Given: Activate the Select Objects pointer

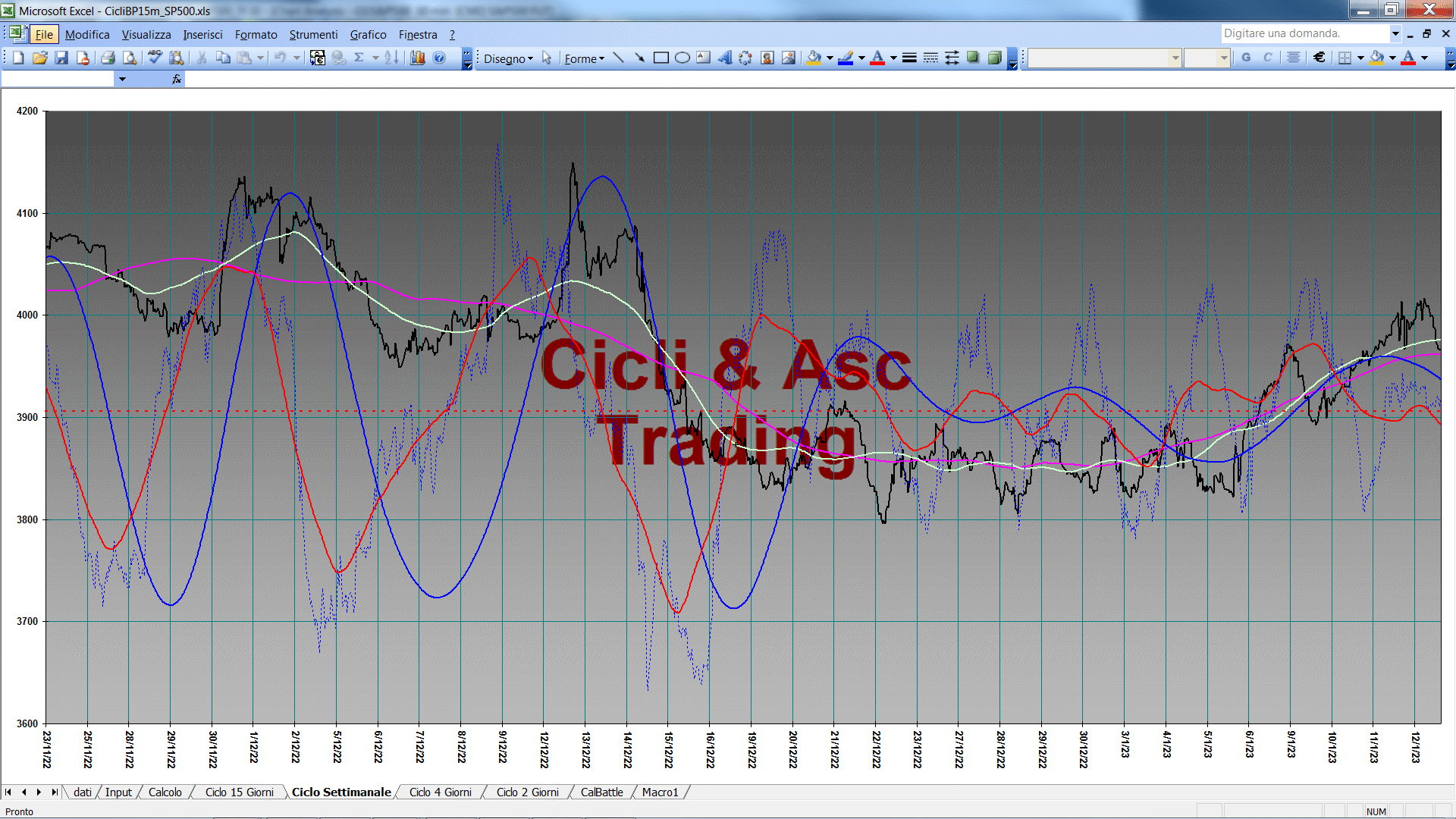Looking at the screenshot, I should (x=547, y=58).
